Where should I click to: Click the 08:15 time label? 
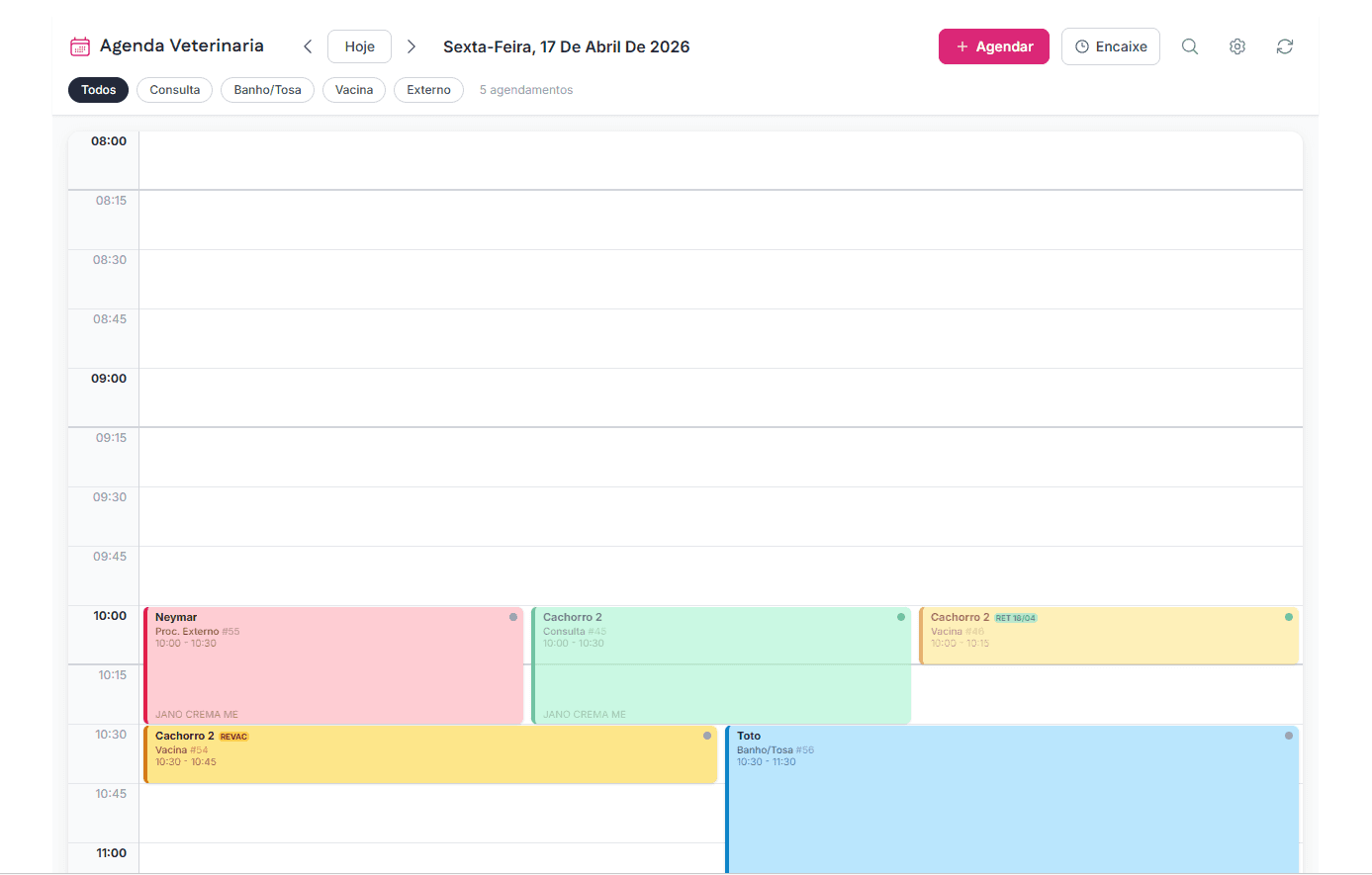tap(111, 201)
